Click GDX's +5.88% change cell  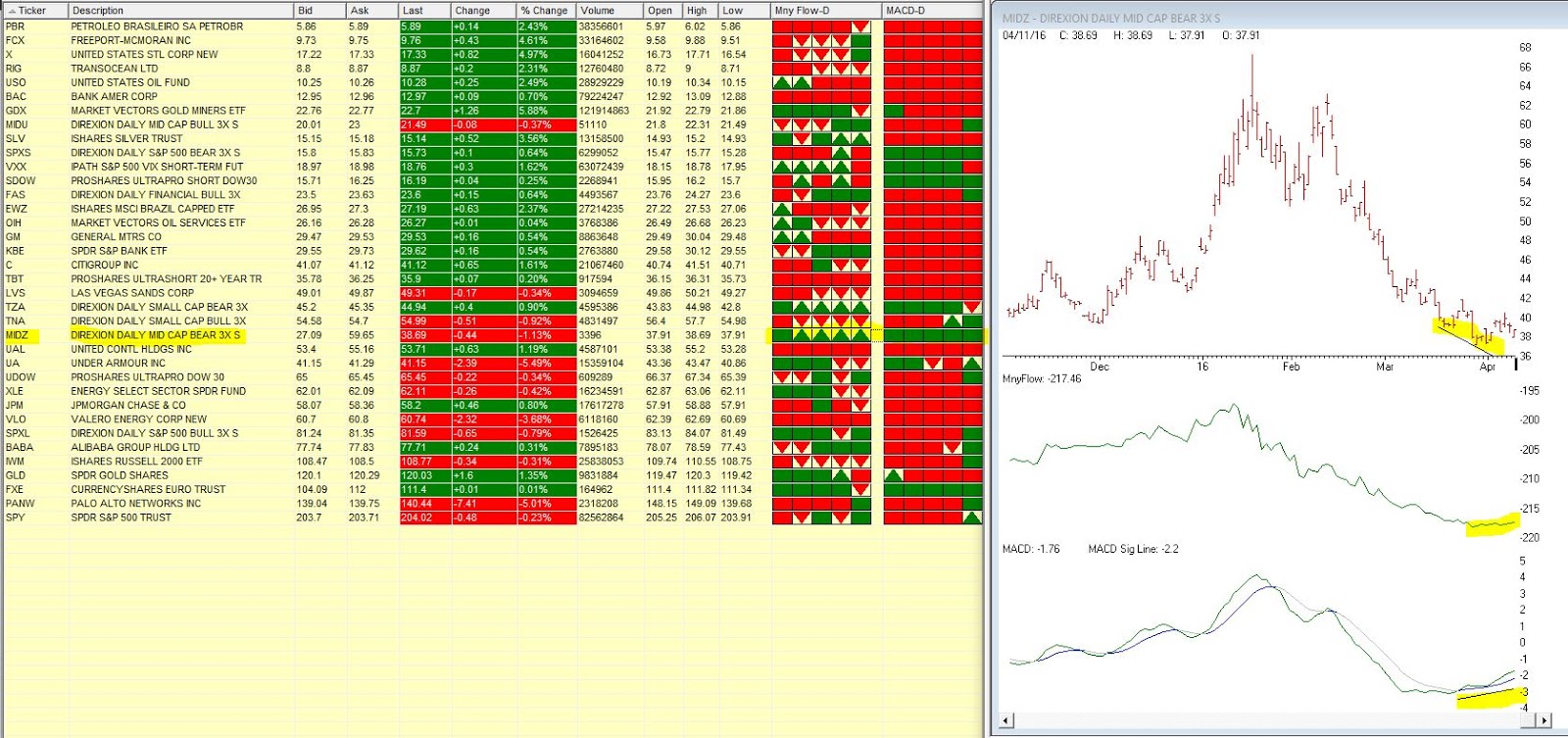547,111
